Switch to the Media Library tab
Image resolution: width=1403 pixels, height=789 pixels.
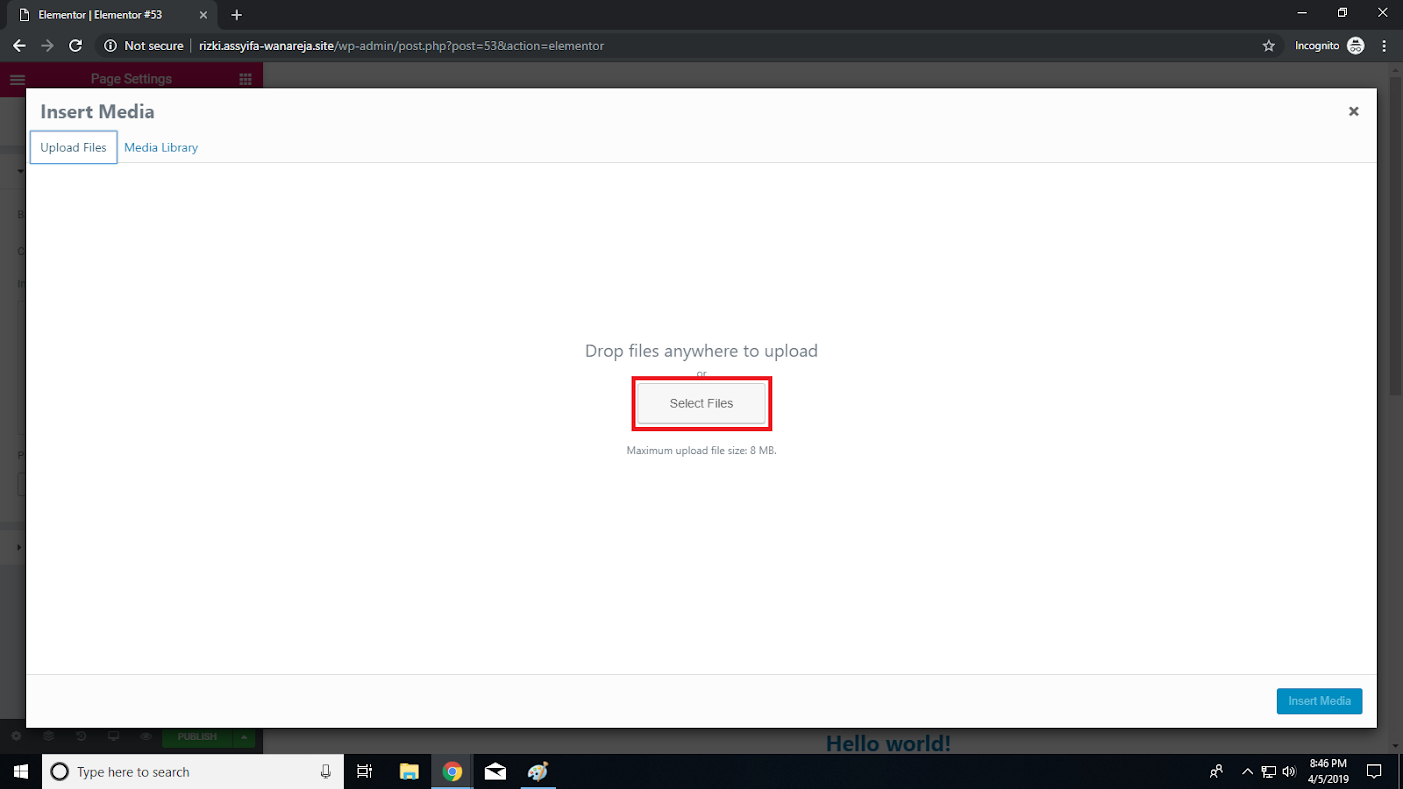(x=161, y=147)
